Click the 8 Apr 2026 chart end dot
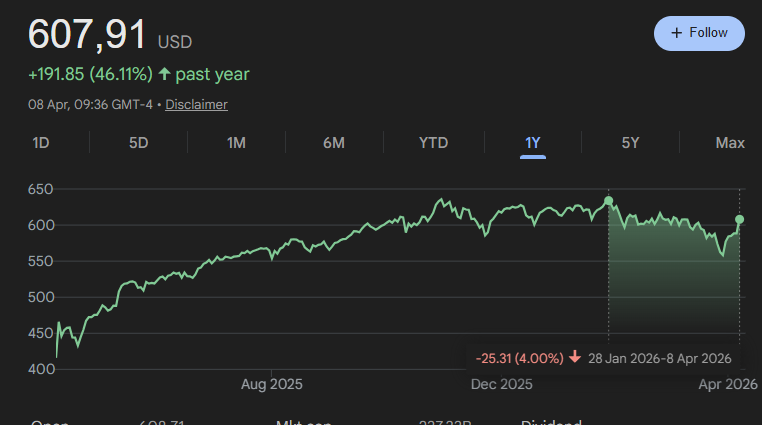The height and width of the screenshot is (425, 762). pyautogui.click(x=740, y=220)
